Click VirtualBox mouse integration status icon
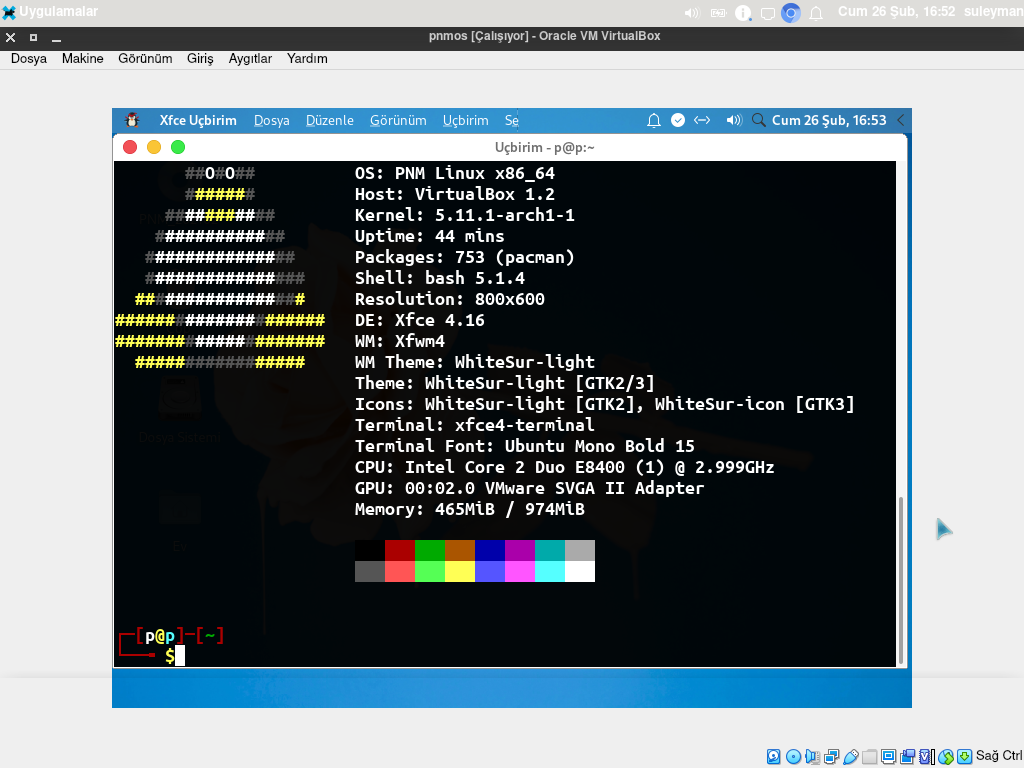Screen dimensions: 1024x768 pyautogui.click(x=946, y=757)
